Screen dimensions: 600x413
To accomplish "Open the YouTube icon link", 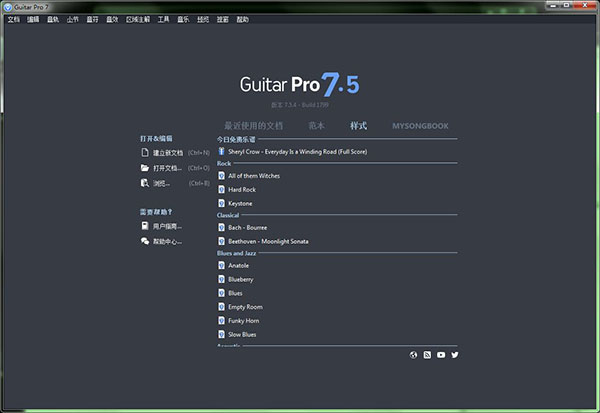I will pos(441,355).
